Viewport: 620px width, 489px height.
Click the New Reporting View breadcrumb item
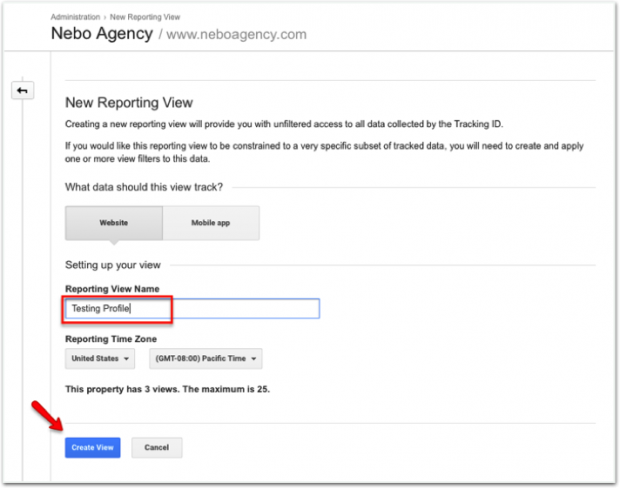146,17
